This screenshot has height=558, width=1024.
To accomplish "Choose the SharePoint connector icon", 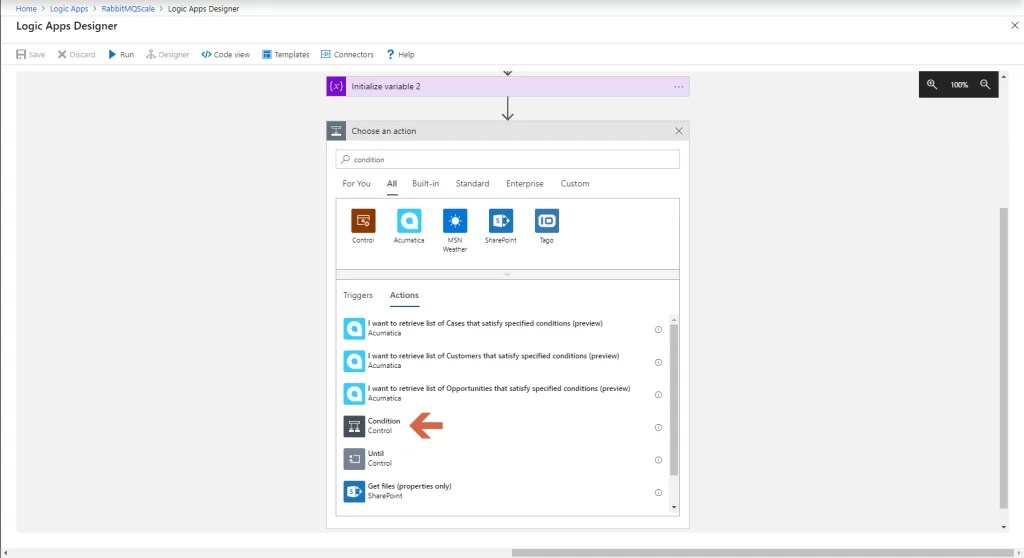I will (x=501, y=221).
